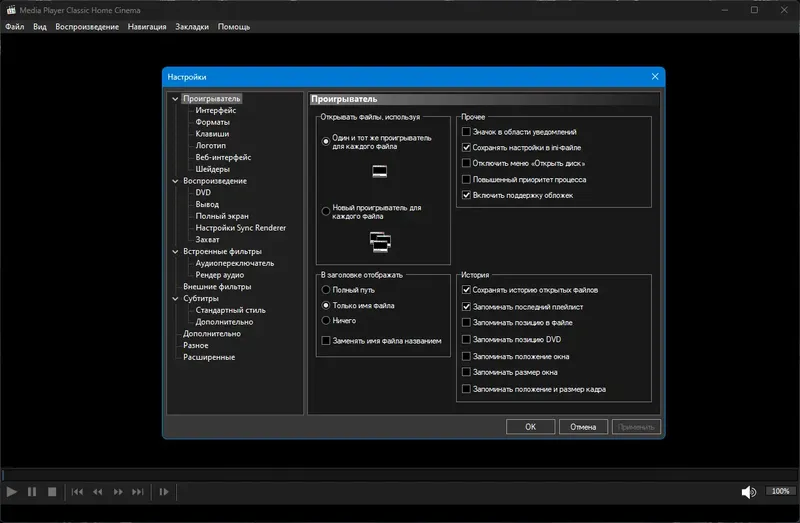Click the Play button in playback bar
Image resolution: width=800 pixels, height=523 pixels.
[11, 492]
